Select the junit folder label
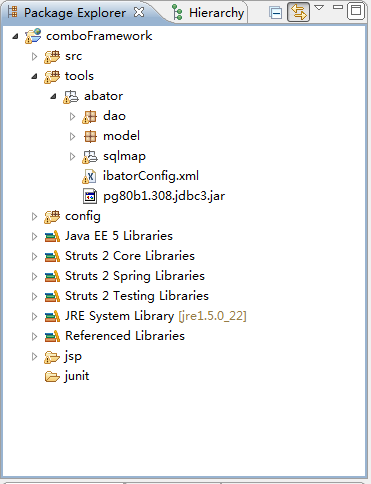371x484 pixels. tap(77, 376)
